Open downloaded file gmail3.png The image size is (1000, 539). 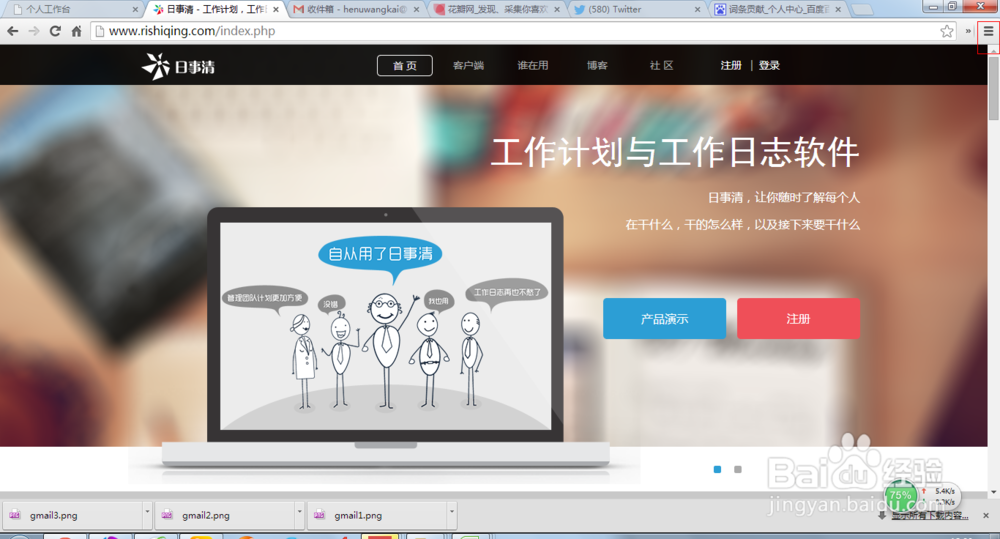tap(73, 515)
